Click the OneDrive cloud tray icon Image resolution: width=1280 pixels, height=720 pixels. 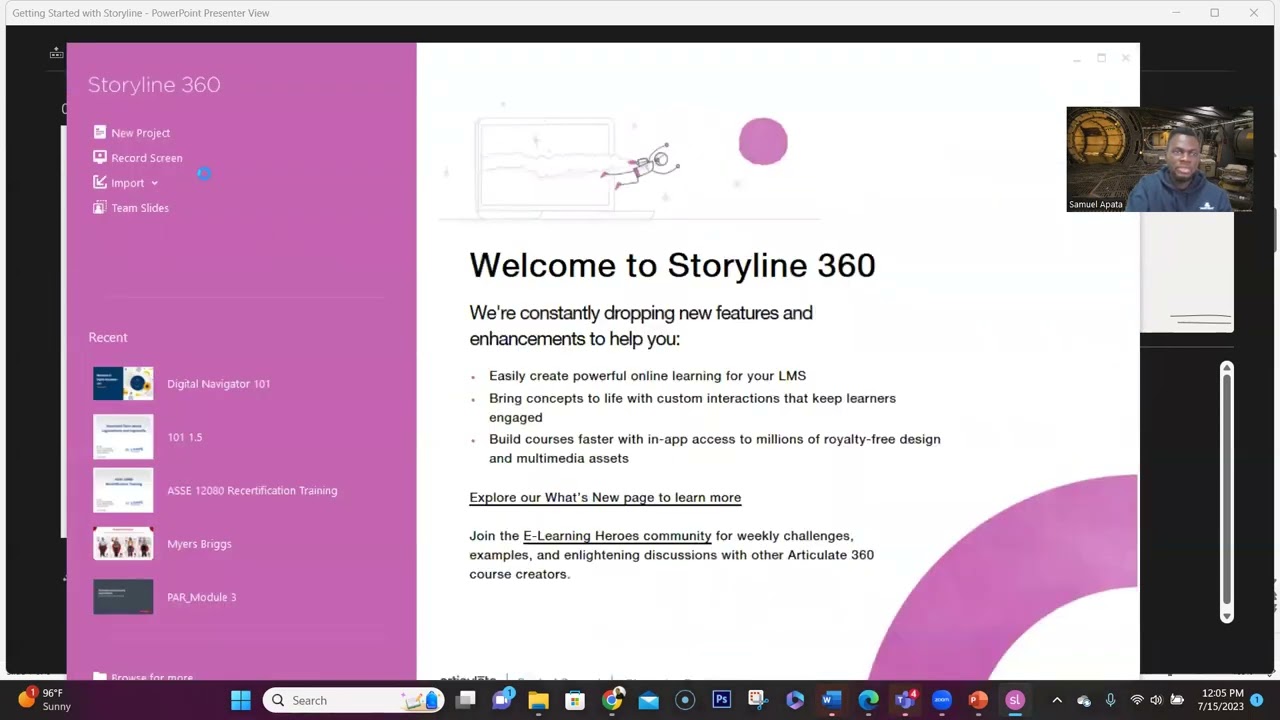(x=1083, y=700)
